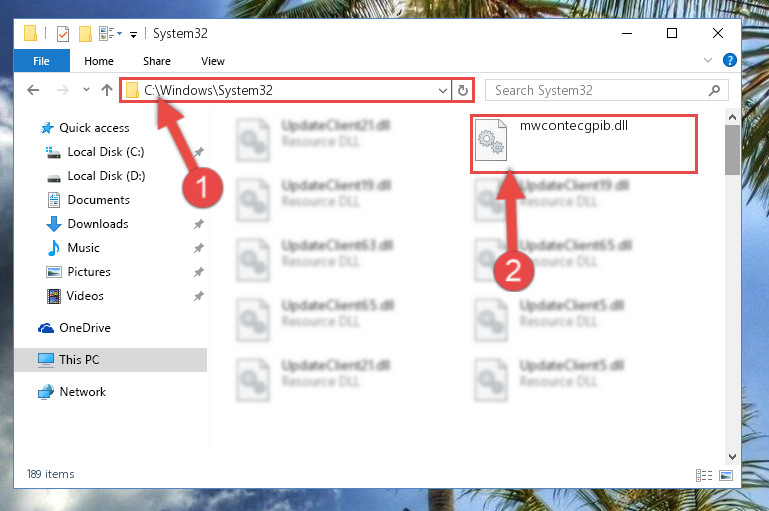Go up one folder level arrow
The width and height of the screenshot is (769, 511).
pos(106,90)
